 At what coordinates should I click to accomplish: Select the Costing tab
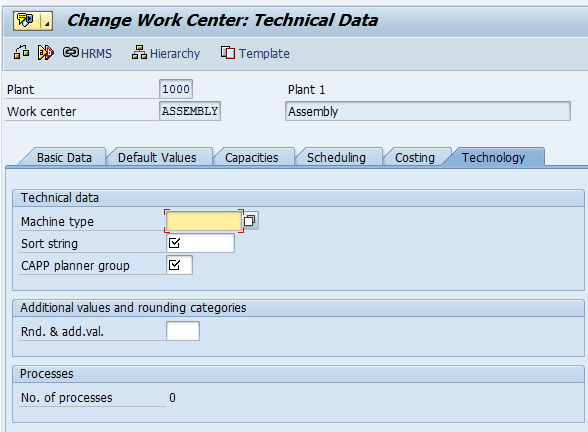click(415, 158)
